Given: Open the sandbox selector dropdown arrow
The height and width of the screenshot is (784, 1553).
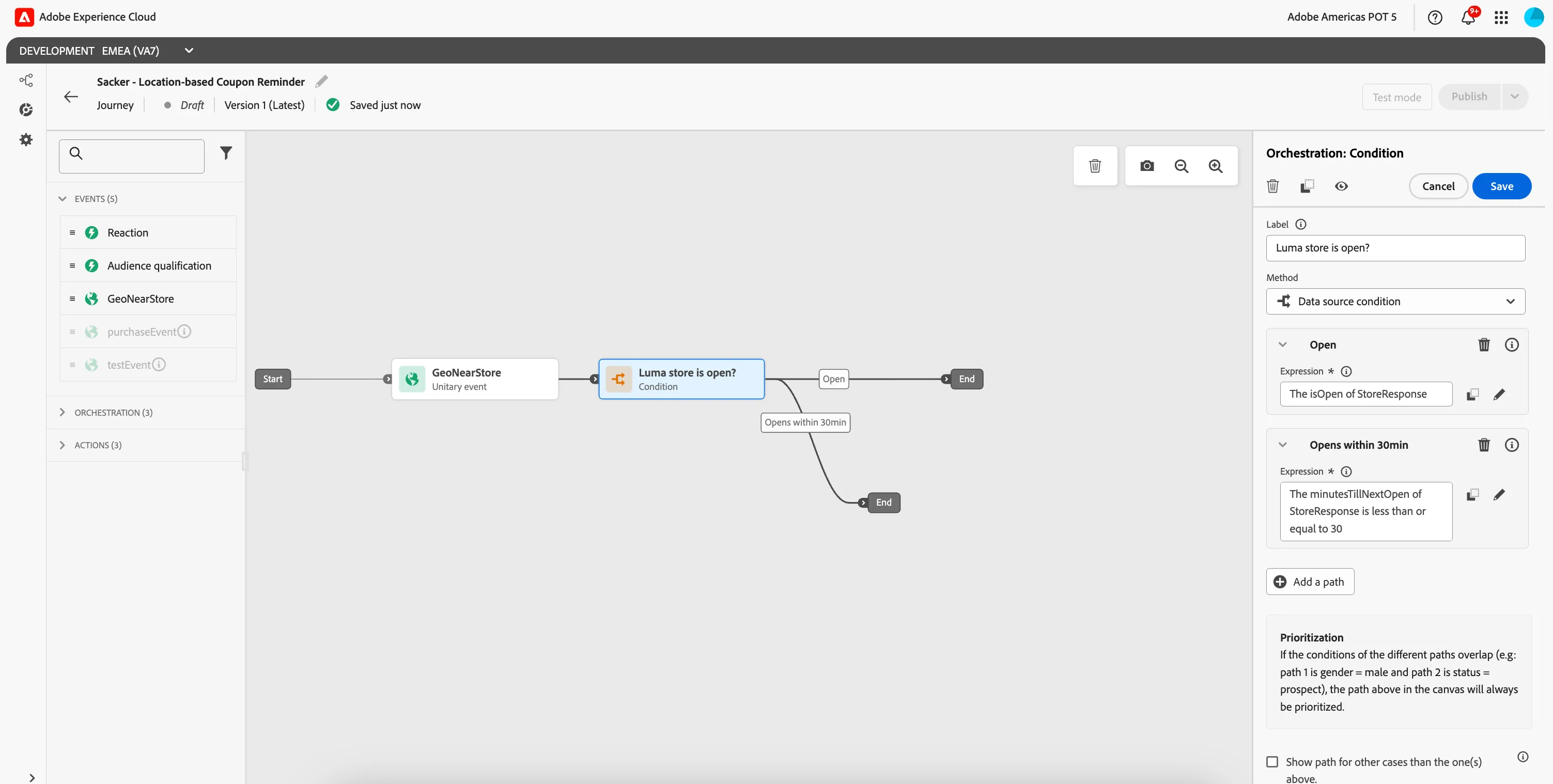Looking at the screenshot, I should point(189,51).
